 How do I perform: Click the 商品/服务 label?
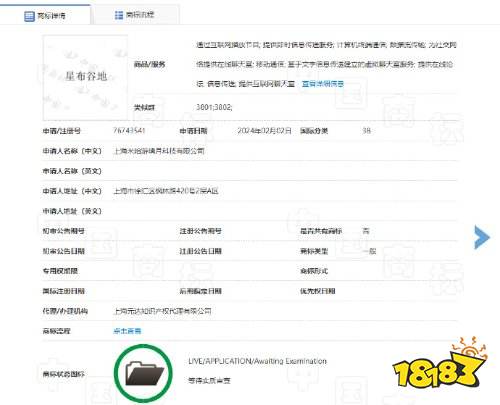click(x=149, y=64)
